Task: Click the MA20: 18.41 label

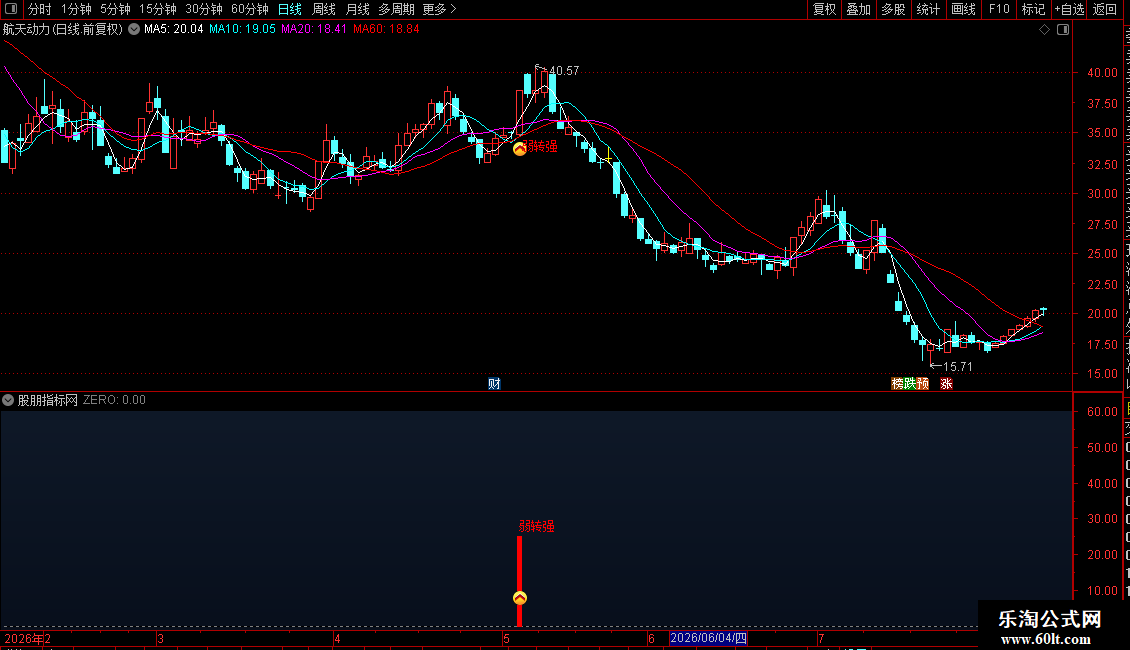Action: 314,30
